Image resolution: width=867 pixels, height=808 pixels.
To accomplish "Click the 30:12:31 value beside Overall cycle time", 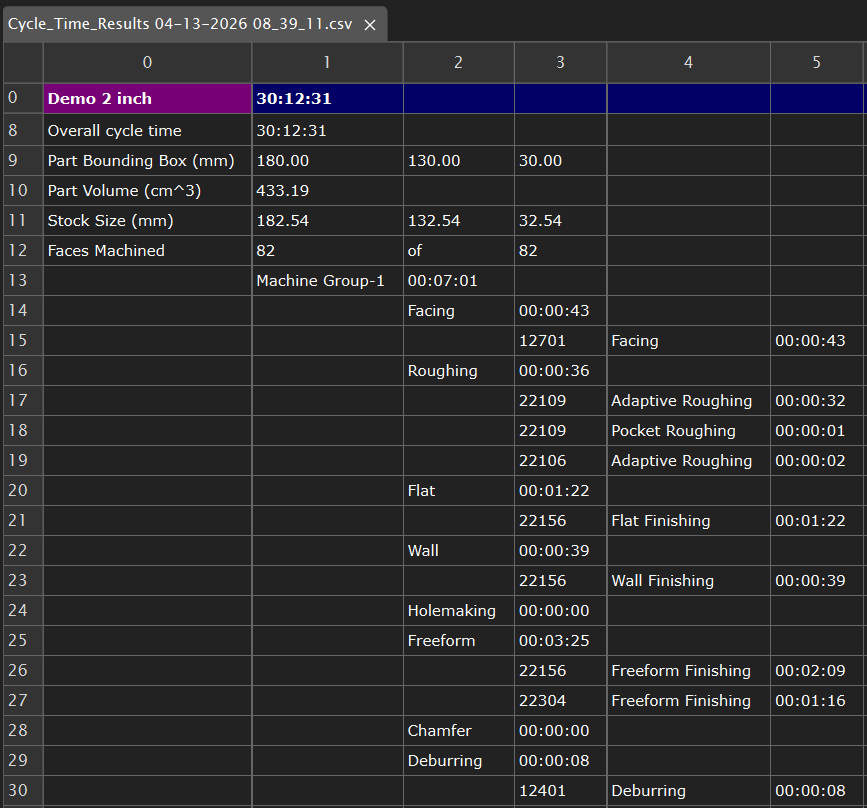I will [327, 131].
